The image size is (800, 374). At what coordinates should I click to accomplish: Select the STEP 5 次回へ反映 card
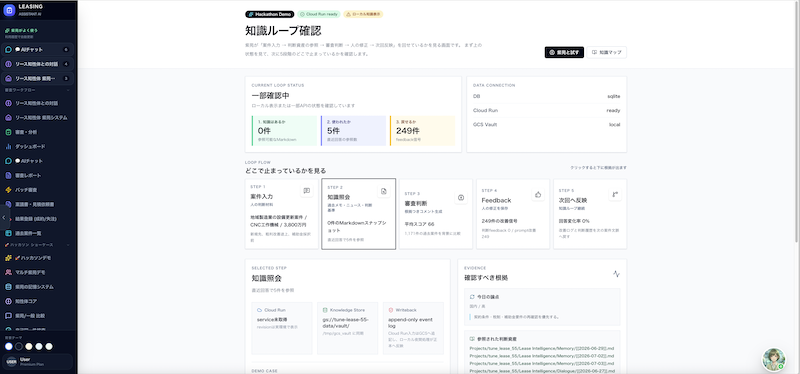pyautogui.click(x=590, y=214)
